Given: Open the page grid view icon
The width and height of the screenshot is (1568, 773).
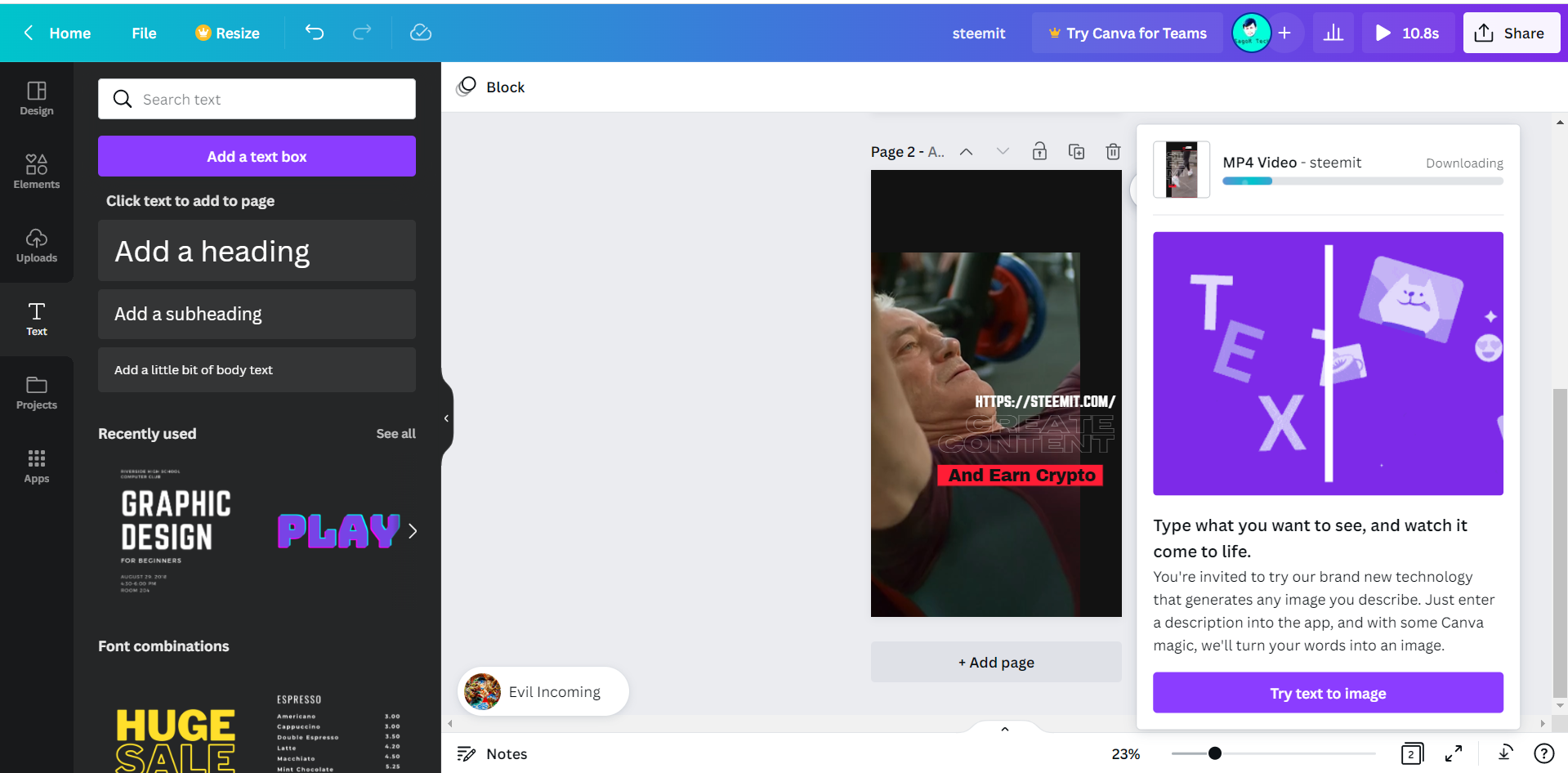Looking at the screenshot, I should pos(1411,754).
